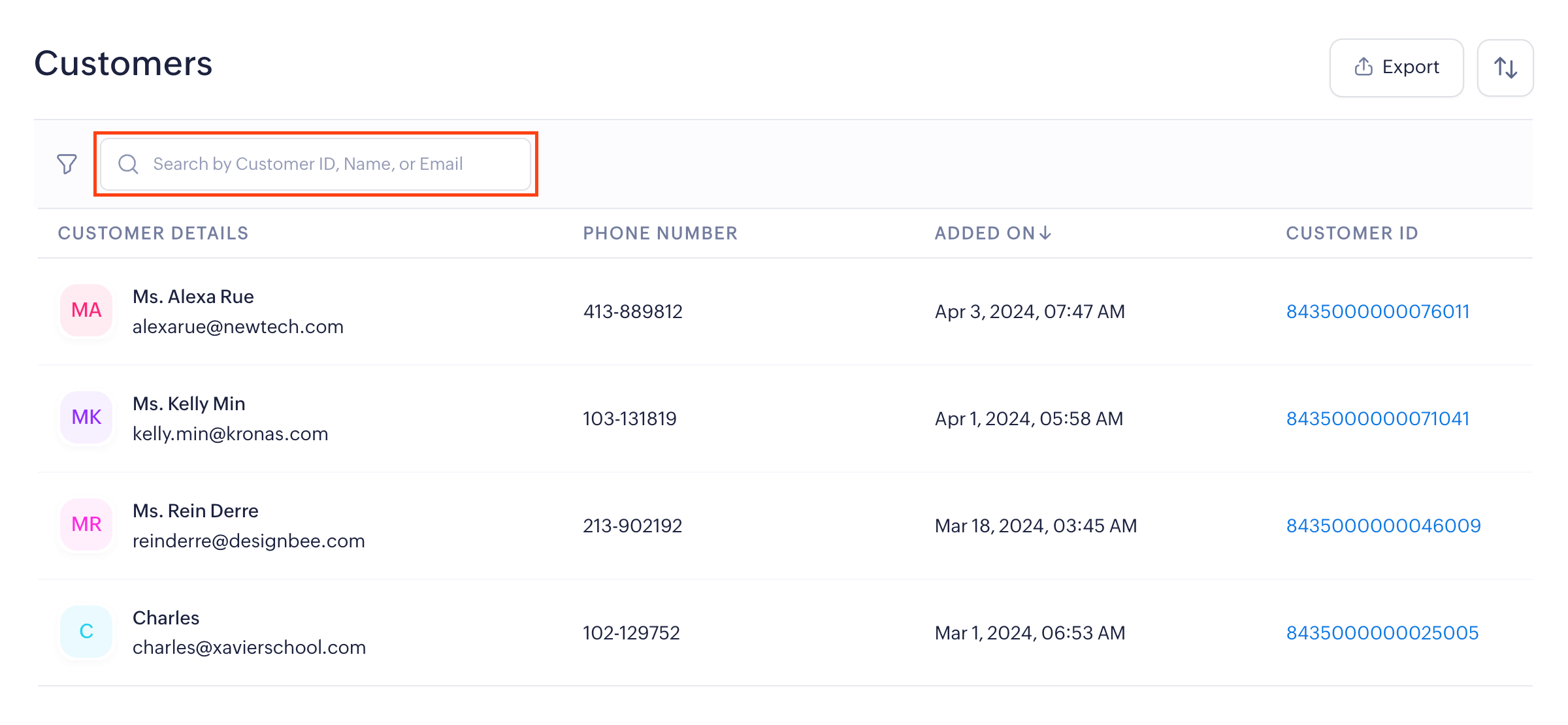Sort by Added On column

click(x=993, y=233)
